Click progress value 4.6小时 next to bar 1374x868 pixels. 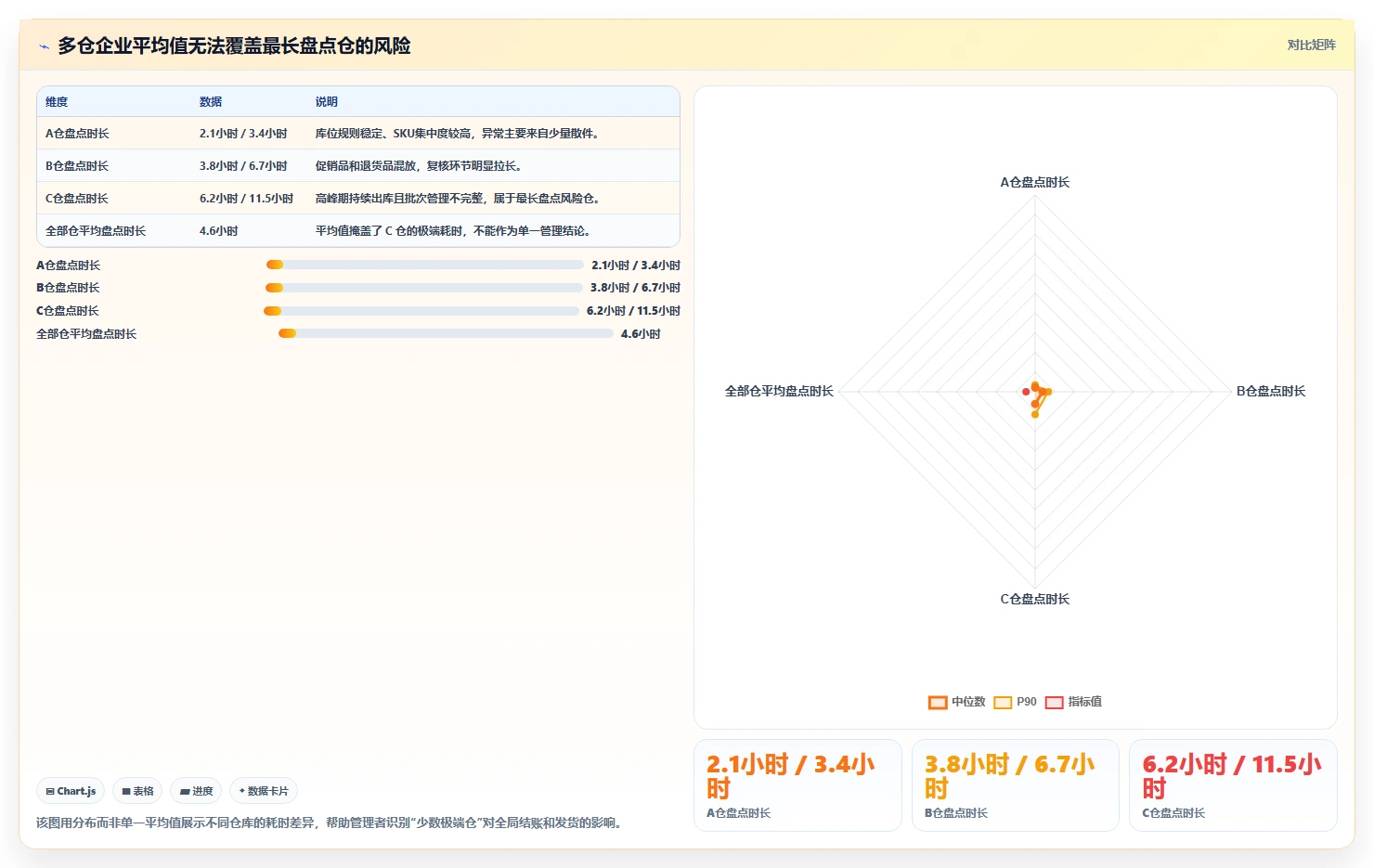641,334
